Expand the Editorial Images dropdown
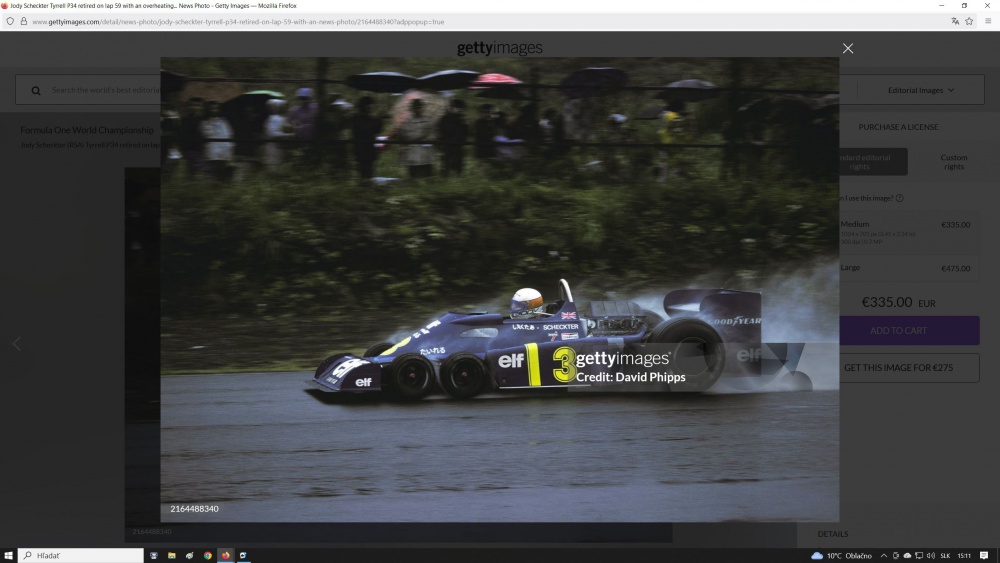This screenshot has width=1000, height=563. [x=921, y=90]
